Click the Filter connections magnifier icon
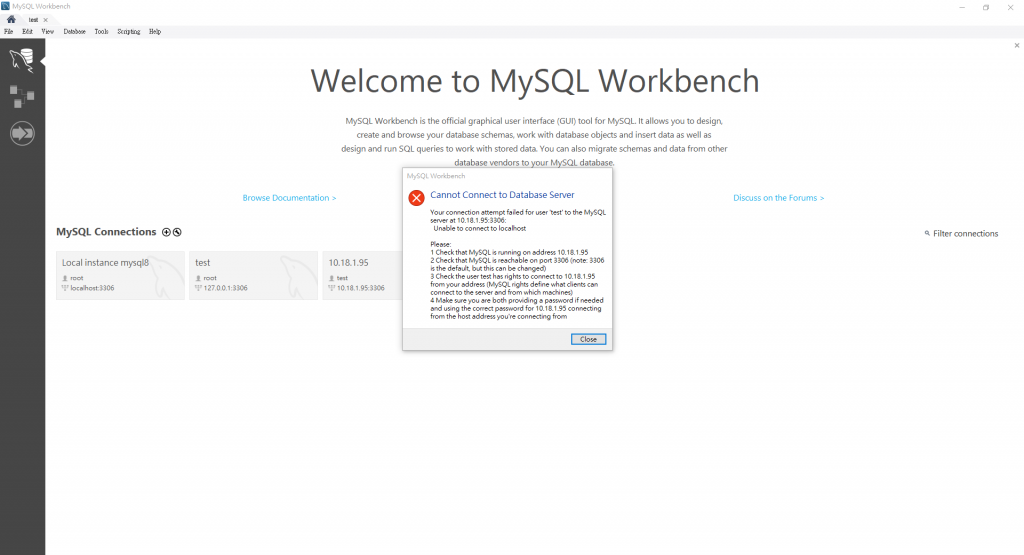Viewport: 1024px width, 555px height. click(927, 233)
